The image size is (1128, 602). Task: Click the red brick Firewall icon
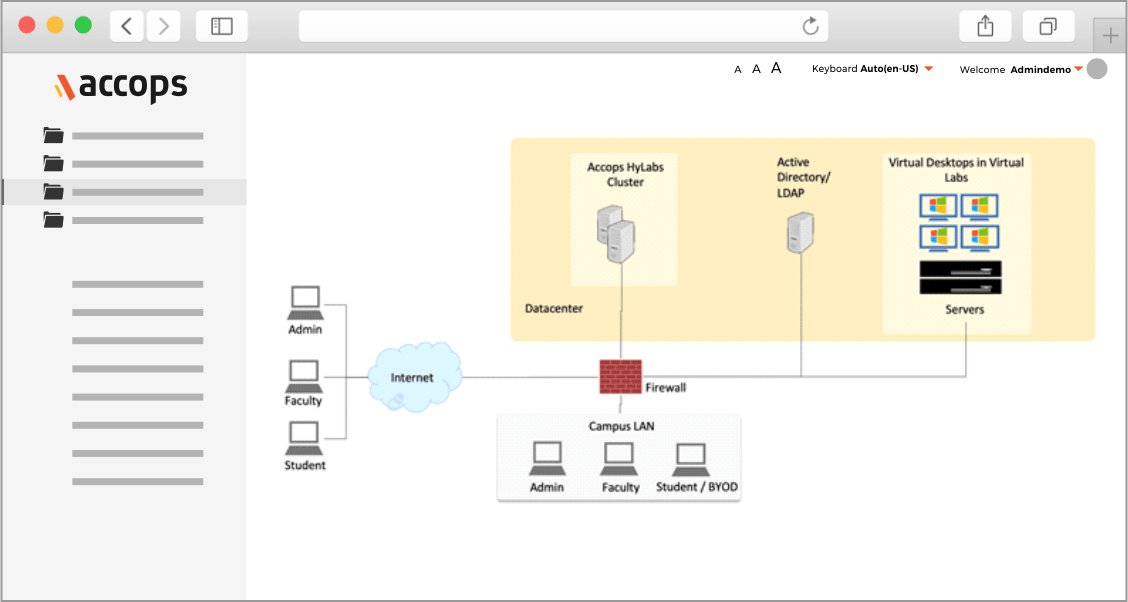621,376
